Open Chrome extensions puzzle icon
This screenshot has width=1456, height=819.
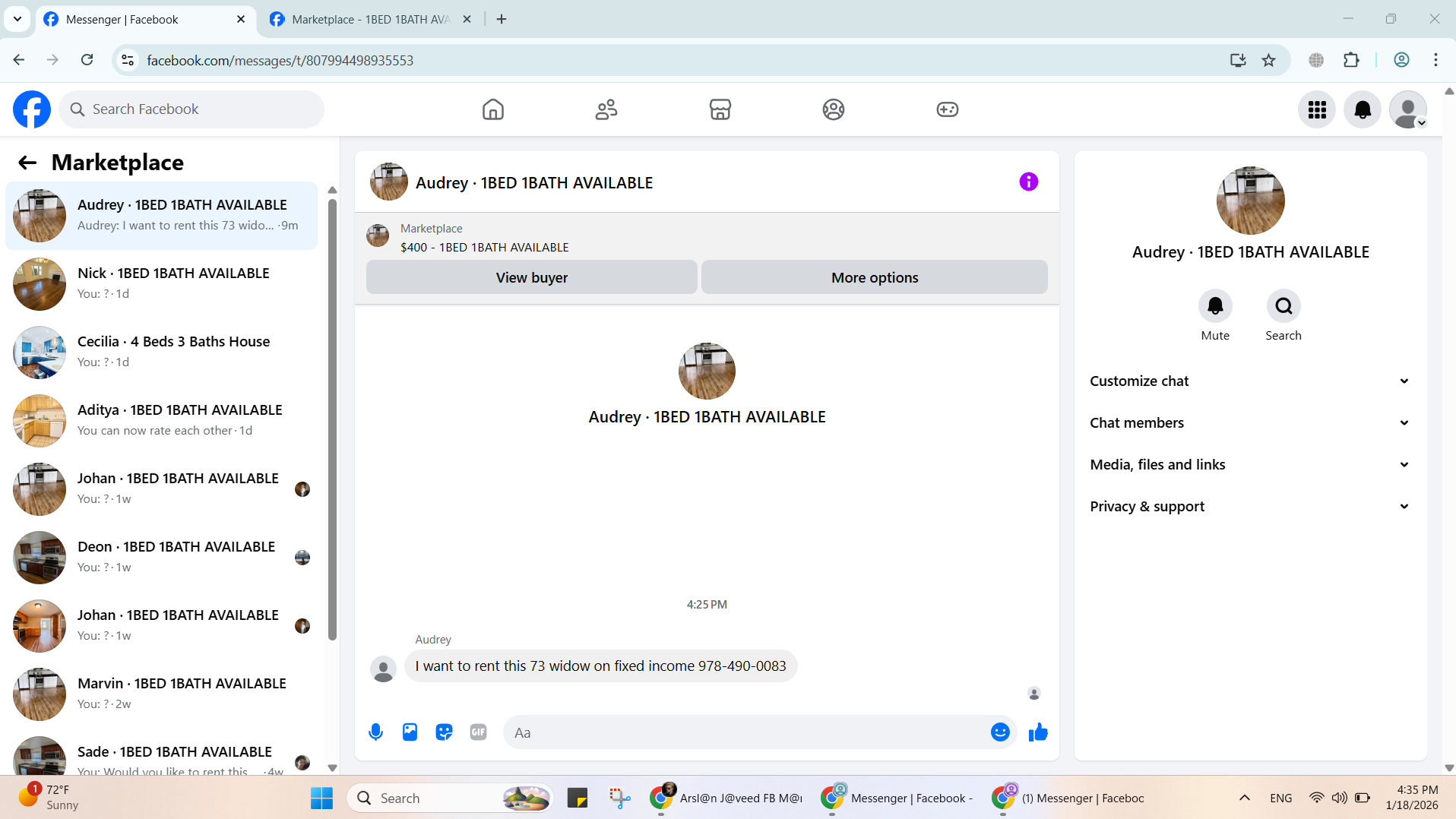tap(1351, 60)
